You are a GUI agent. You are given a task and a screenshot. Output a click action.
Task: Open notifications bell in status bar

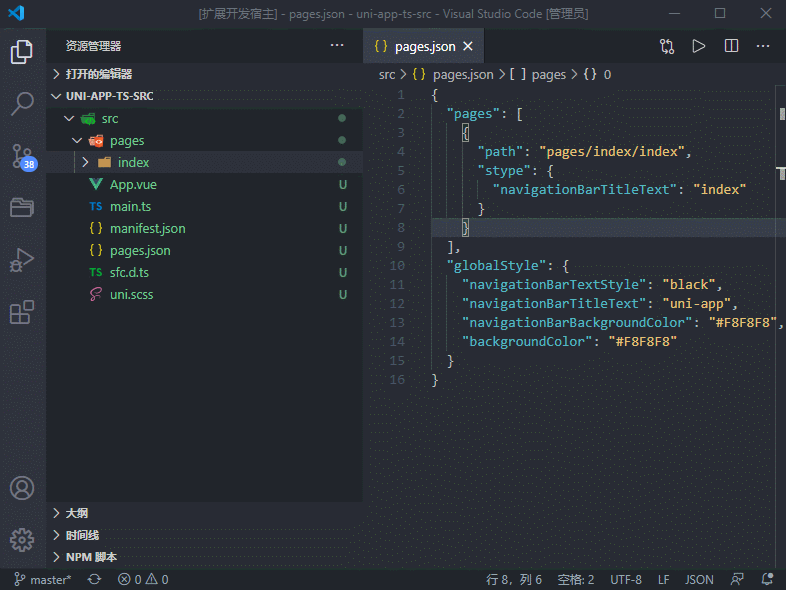pos(767,579)
